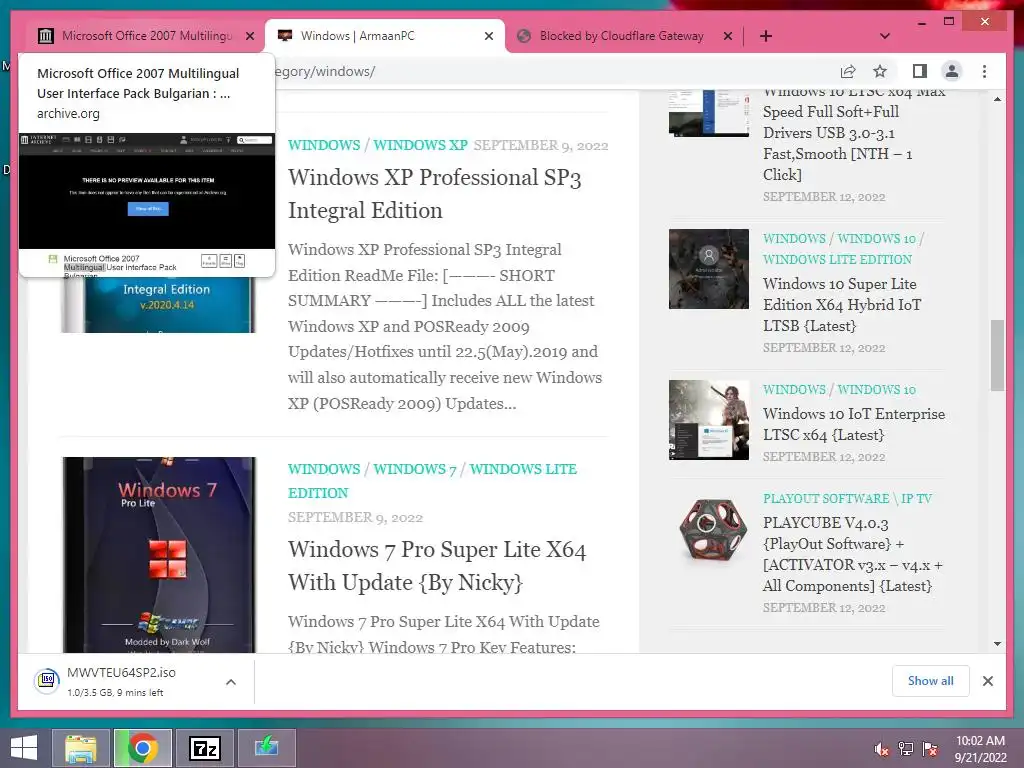
Task: Click the Windows 7 Pro Lite thumbnail image
Action: point(159,554)
